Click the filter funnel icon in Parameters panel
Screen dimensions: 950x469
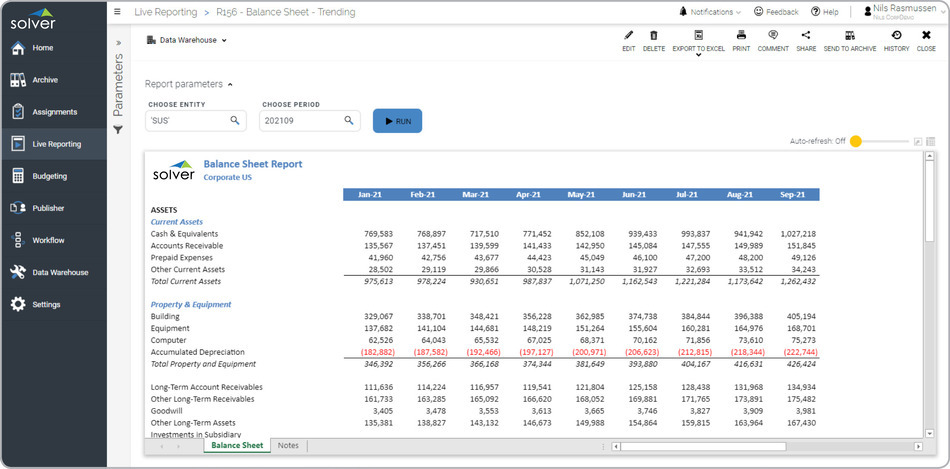point(117,130)
